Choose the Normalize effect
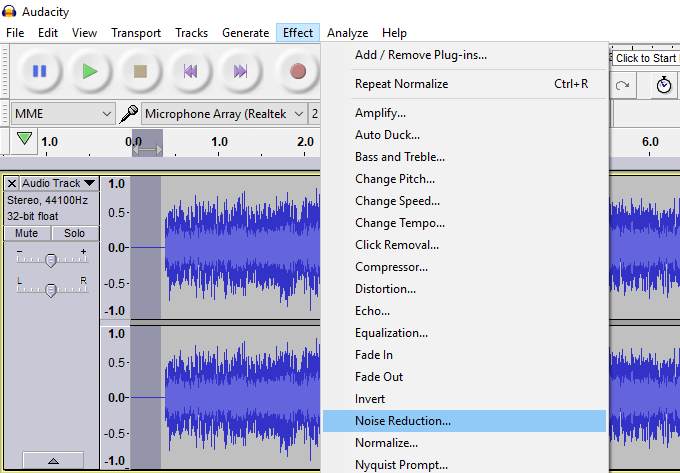Viewport: 680px width, 473px height. pos(464,443)
